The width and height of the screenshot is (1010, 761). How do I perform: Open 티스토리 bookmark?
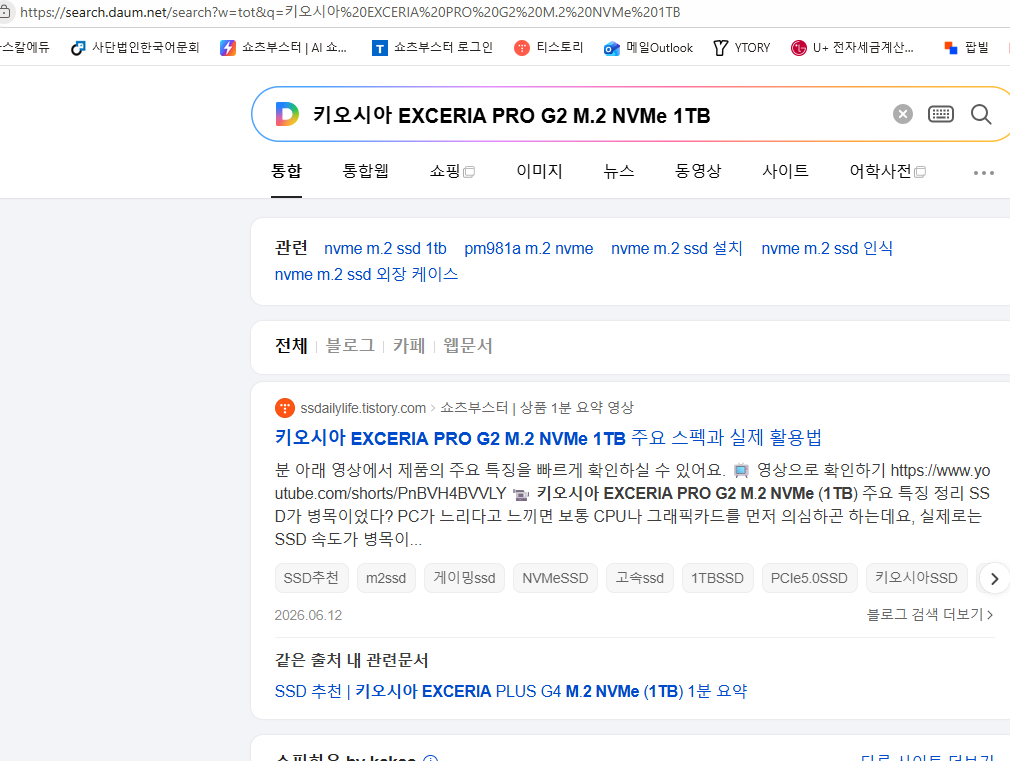[x=549, y=48]
